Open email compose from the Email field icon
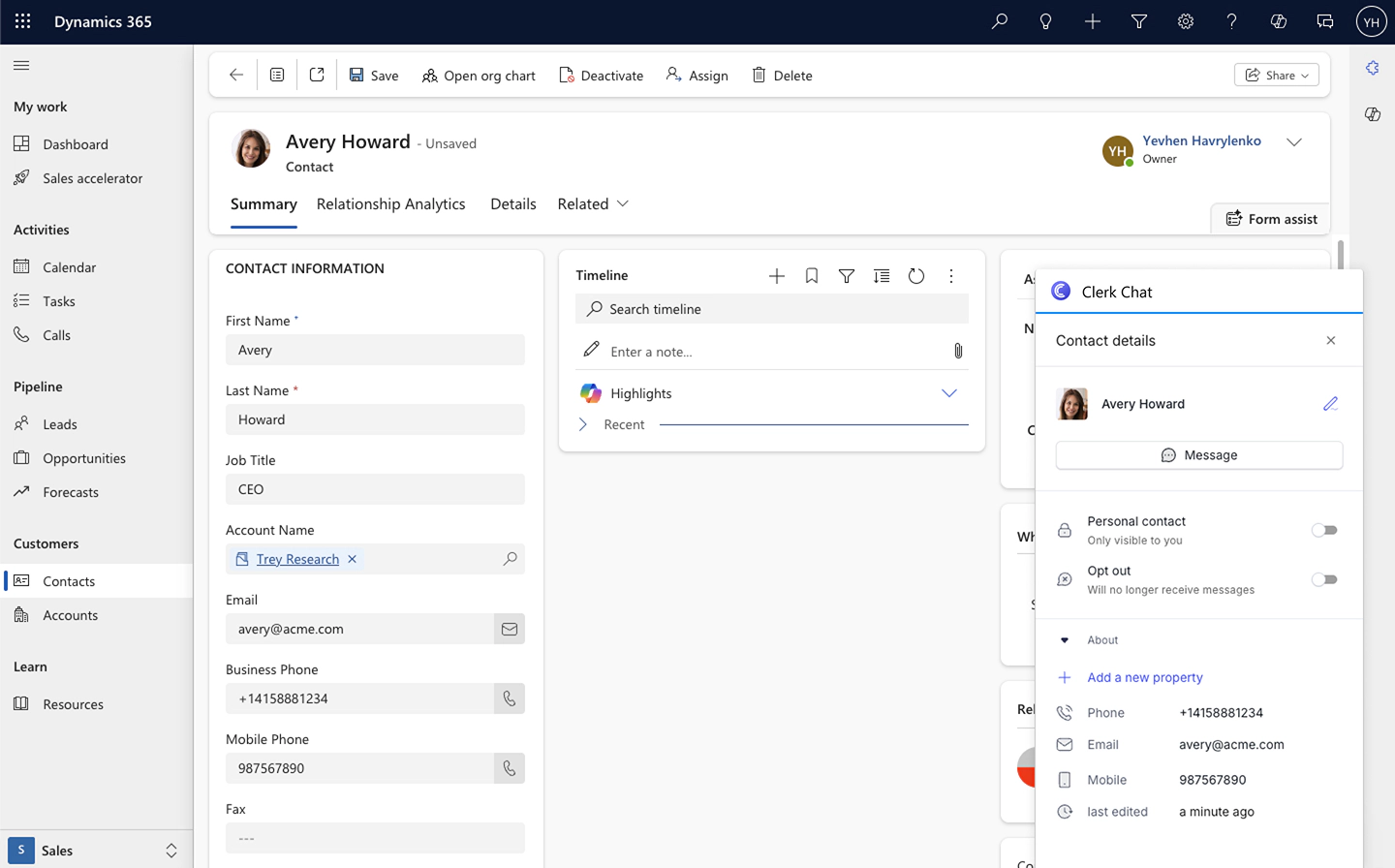1395x868 pixels. [x=510, y=628]
